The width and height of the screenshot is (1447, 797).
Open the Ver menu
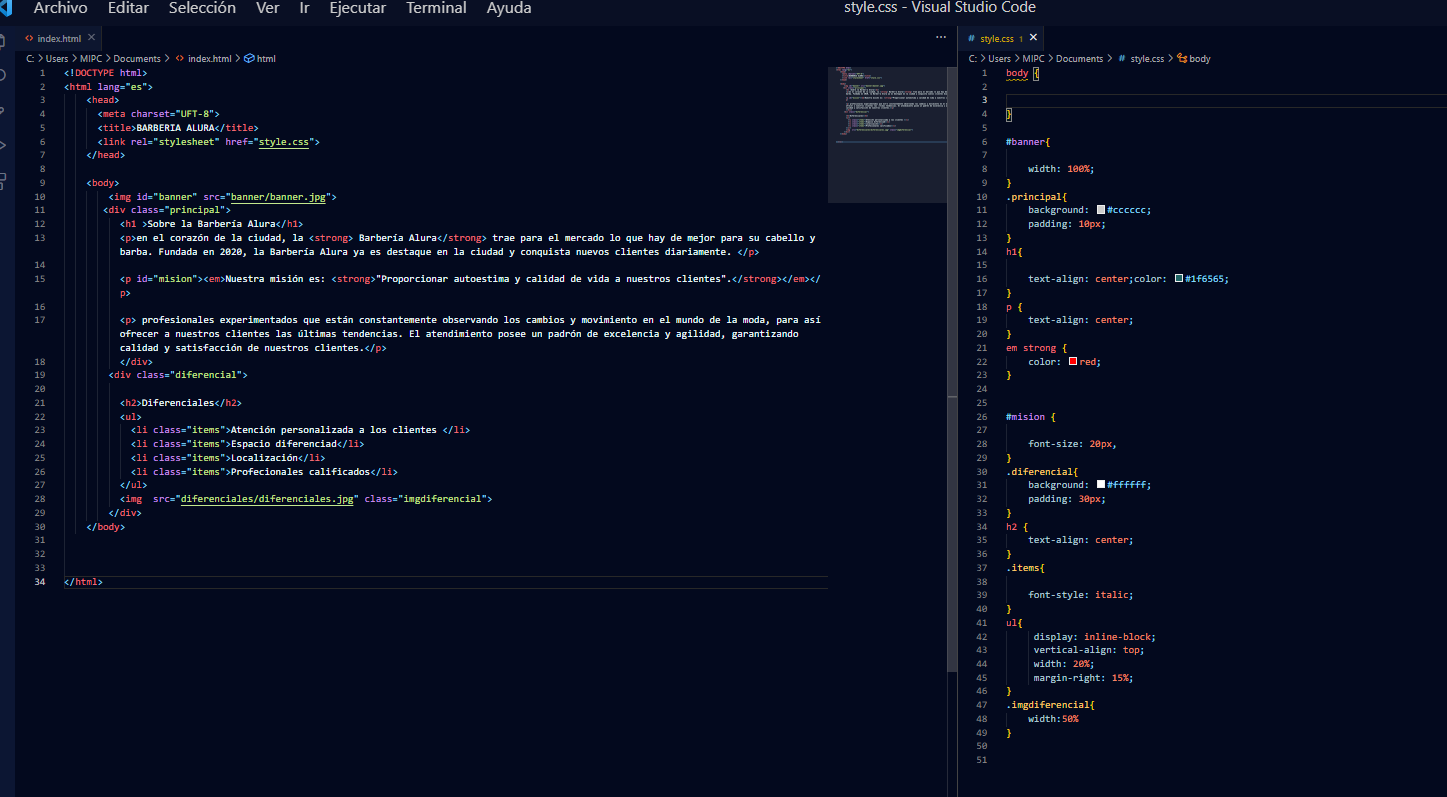coord(267,8)
